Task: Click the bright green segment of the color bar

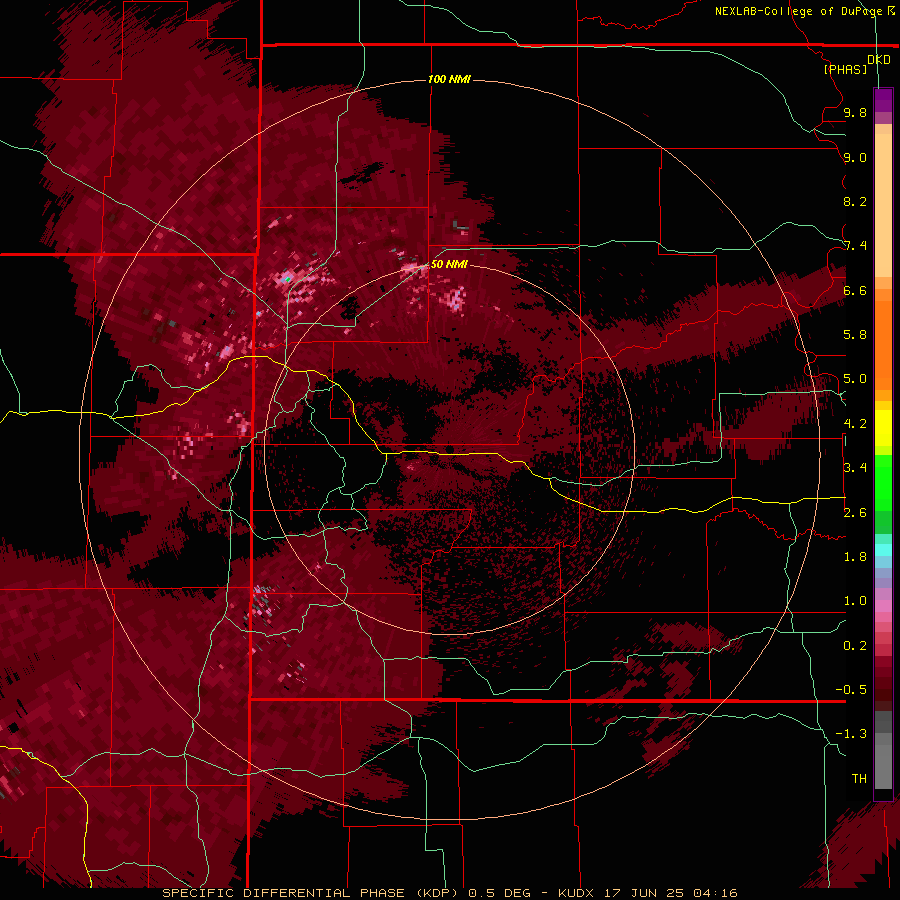Action: pos(883,482)
